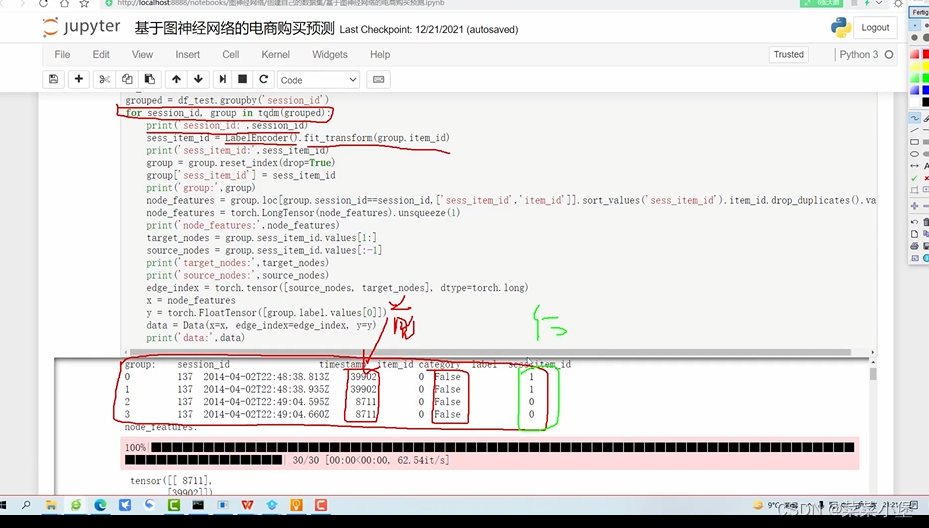Open the Insert menu
The image size is (929, 528).
pos(187,55)
